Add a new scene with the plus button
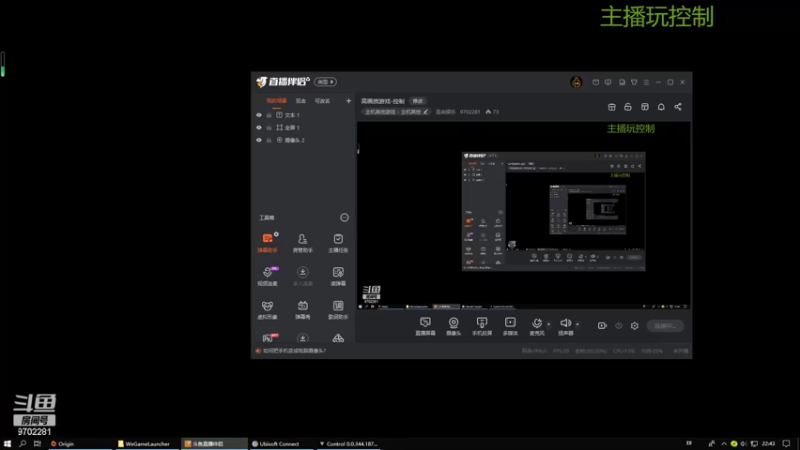The height and width of the screenshot is (450, 800). click(x=348, y=101)
